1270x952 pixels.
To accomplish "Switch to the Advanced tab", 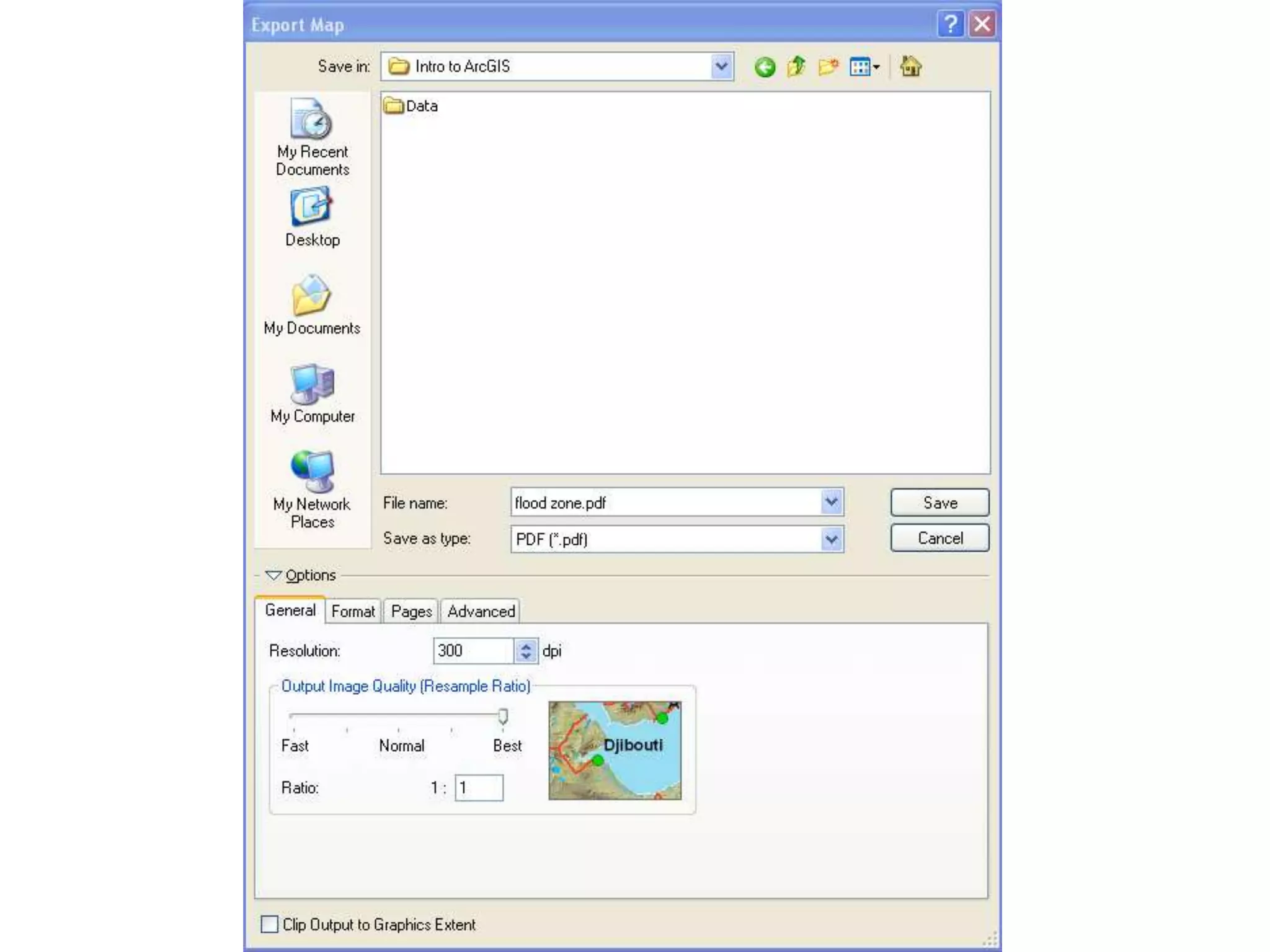I will click(481, 612).
